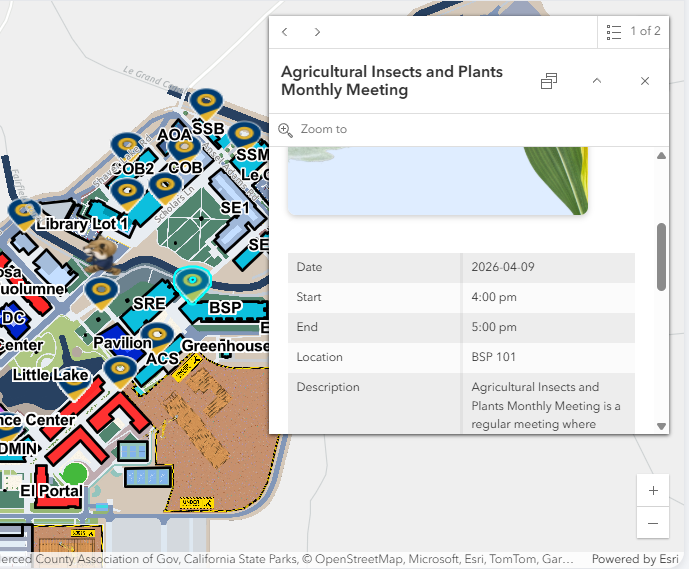Click the popup scrollbar thumb

[661, 257]
